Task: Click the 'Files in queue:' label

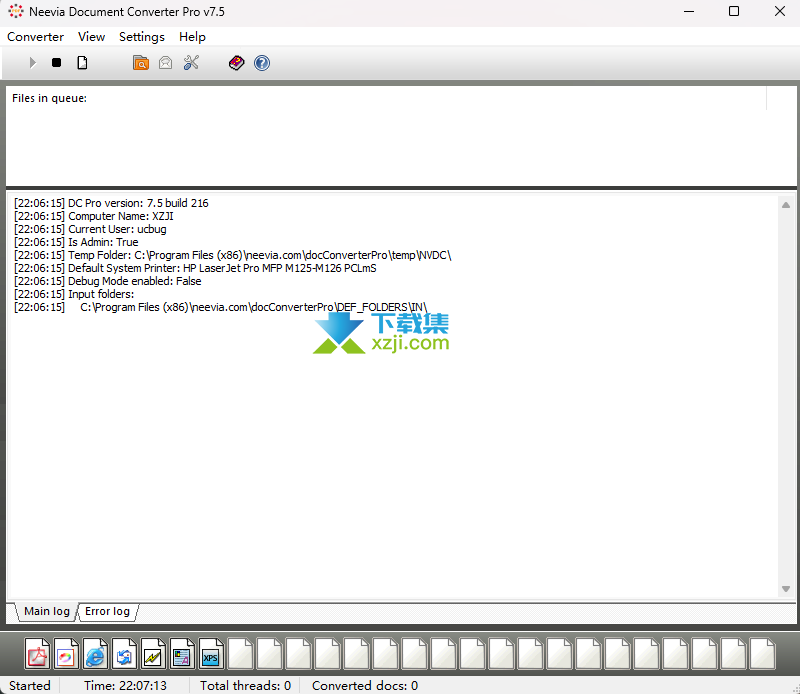Action: 49,98
